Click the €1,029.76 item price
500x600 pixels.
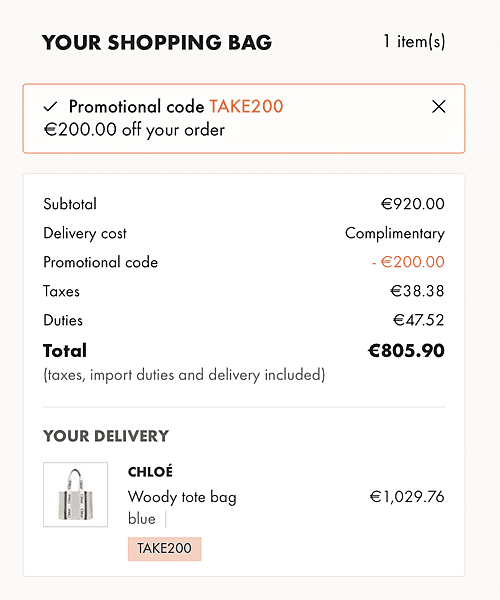click(x=407, y=497)
